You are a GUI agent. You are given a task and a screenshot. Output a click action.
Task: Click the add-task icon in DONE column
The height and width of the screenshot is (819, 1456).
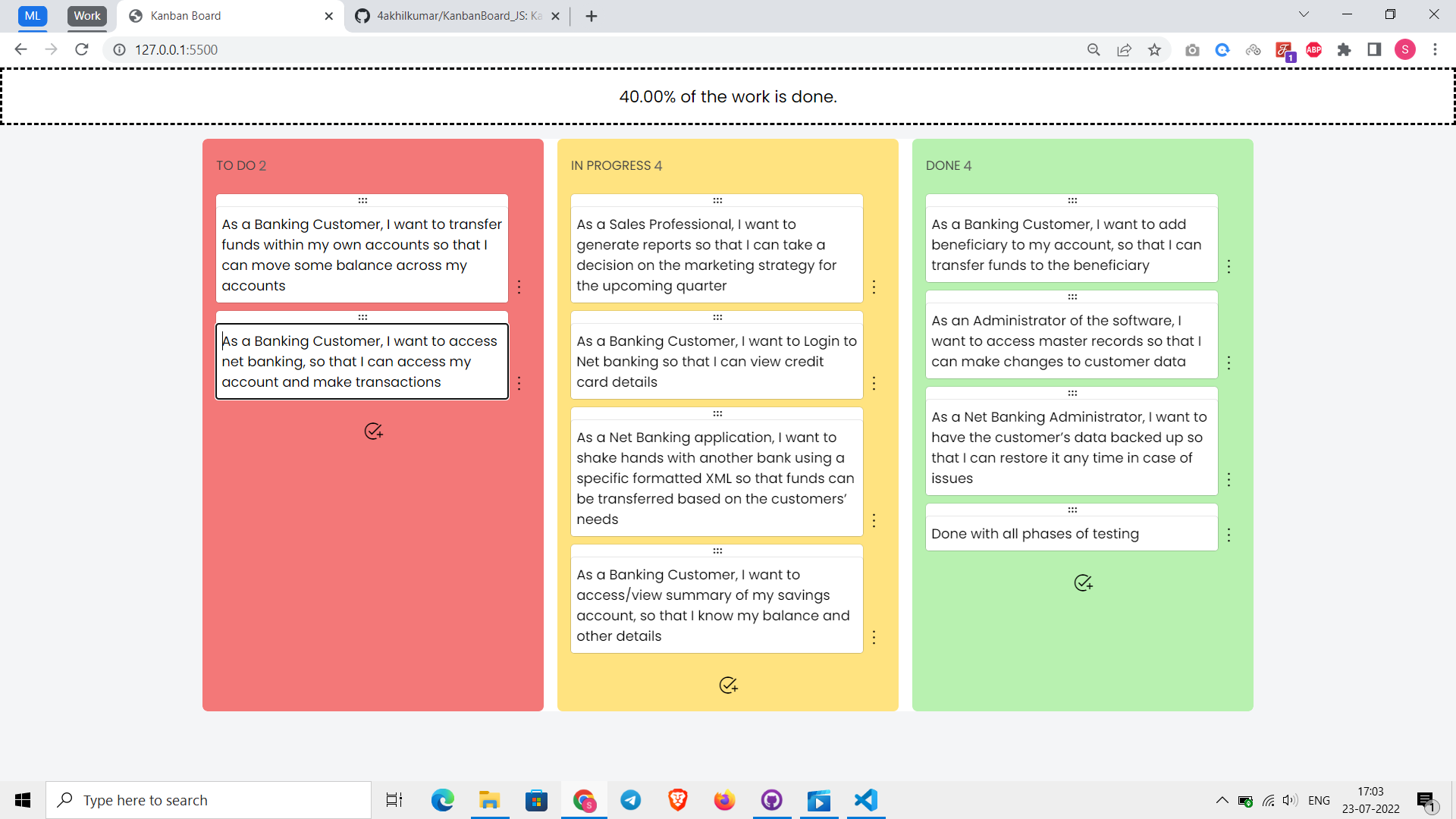[x=1083, y=583]
